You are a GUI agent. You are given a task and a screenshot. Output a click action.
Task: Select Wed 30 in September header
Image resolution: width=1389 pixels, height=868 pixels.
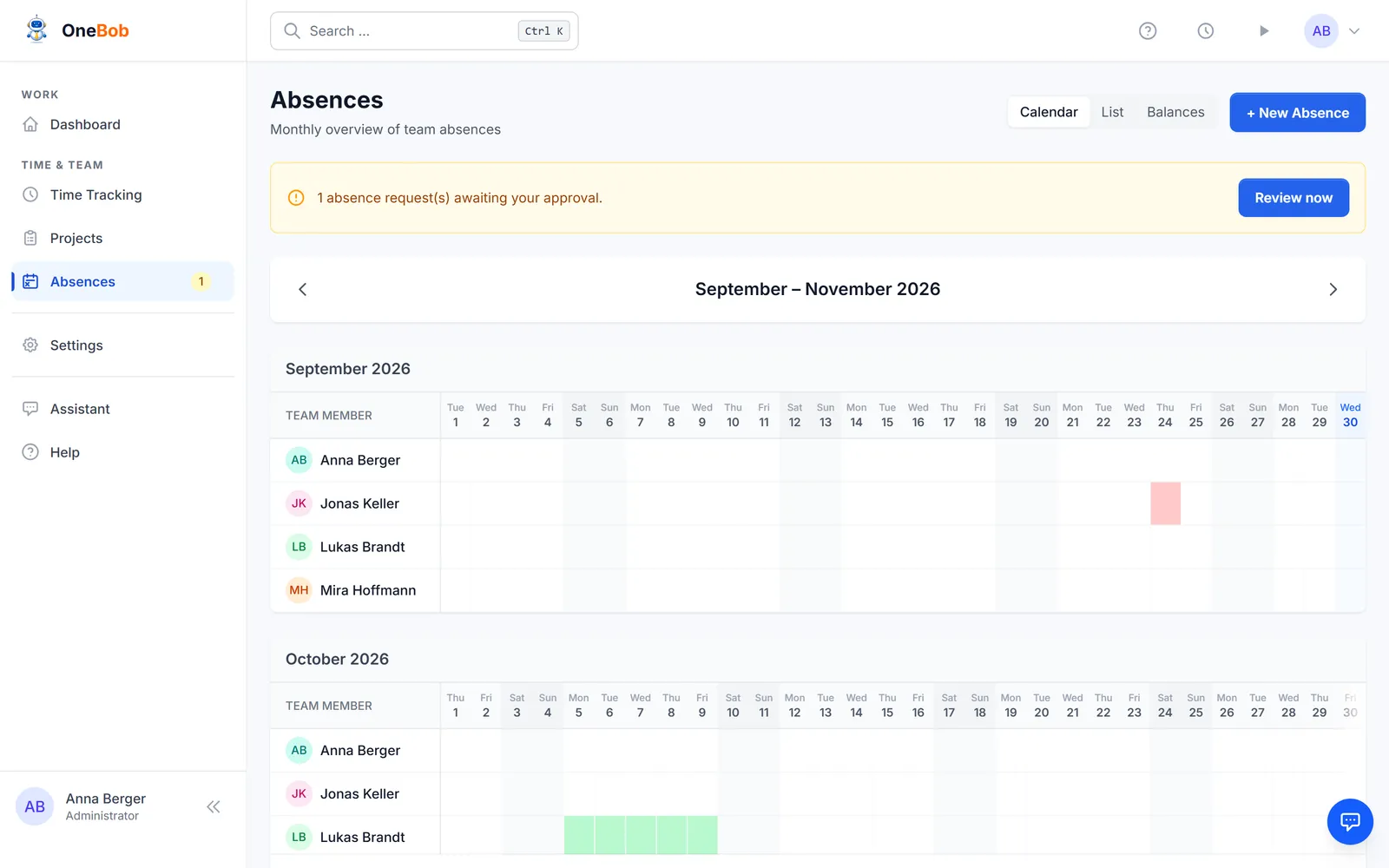click(x=1350, y=415)
